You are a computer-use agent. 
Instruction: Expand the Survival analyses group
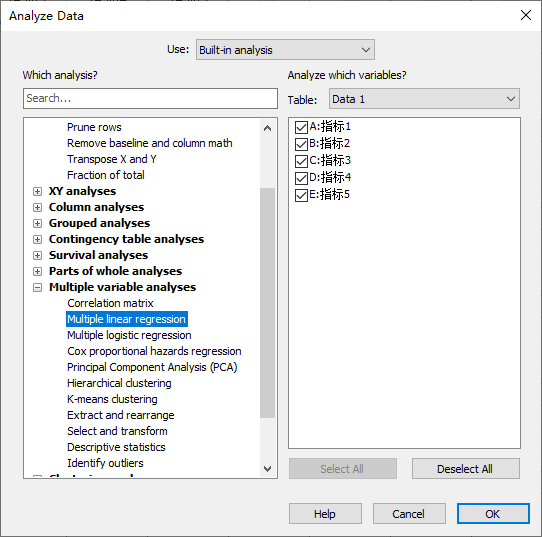click(x=37, y=255)
